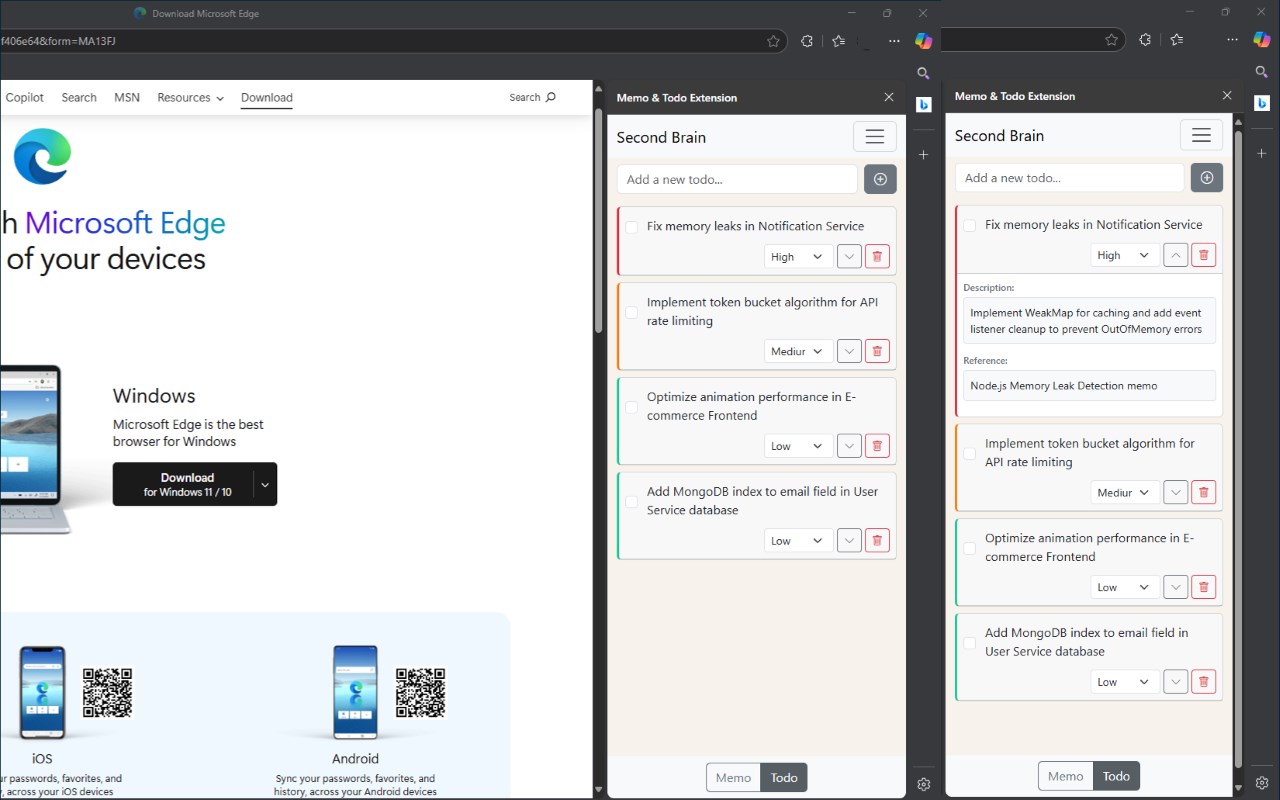This screenshot has height=800, width=1280.
Task: Open Bing sidebar icon in right window
Action: point(1262,103)
